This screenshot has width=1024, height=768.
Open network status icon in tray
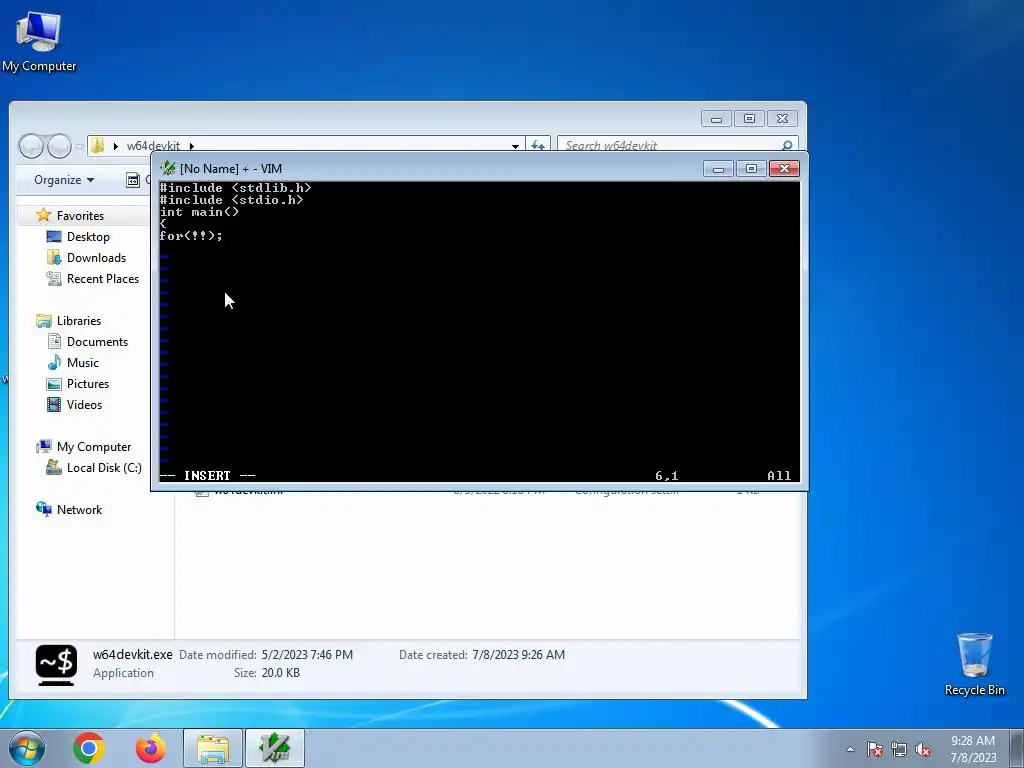coord(899,749)
